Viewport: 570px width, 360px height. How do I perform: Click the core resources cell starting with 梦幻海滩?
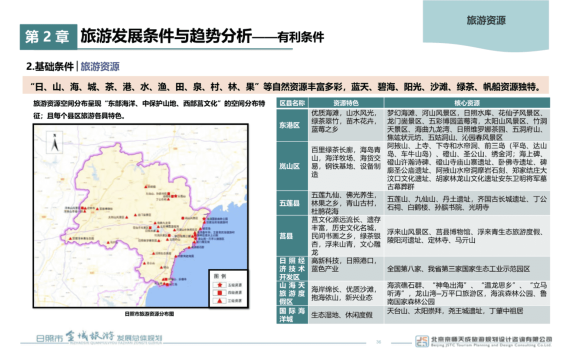click(467, 125)
